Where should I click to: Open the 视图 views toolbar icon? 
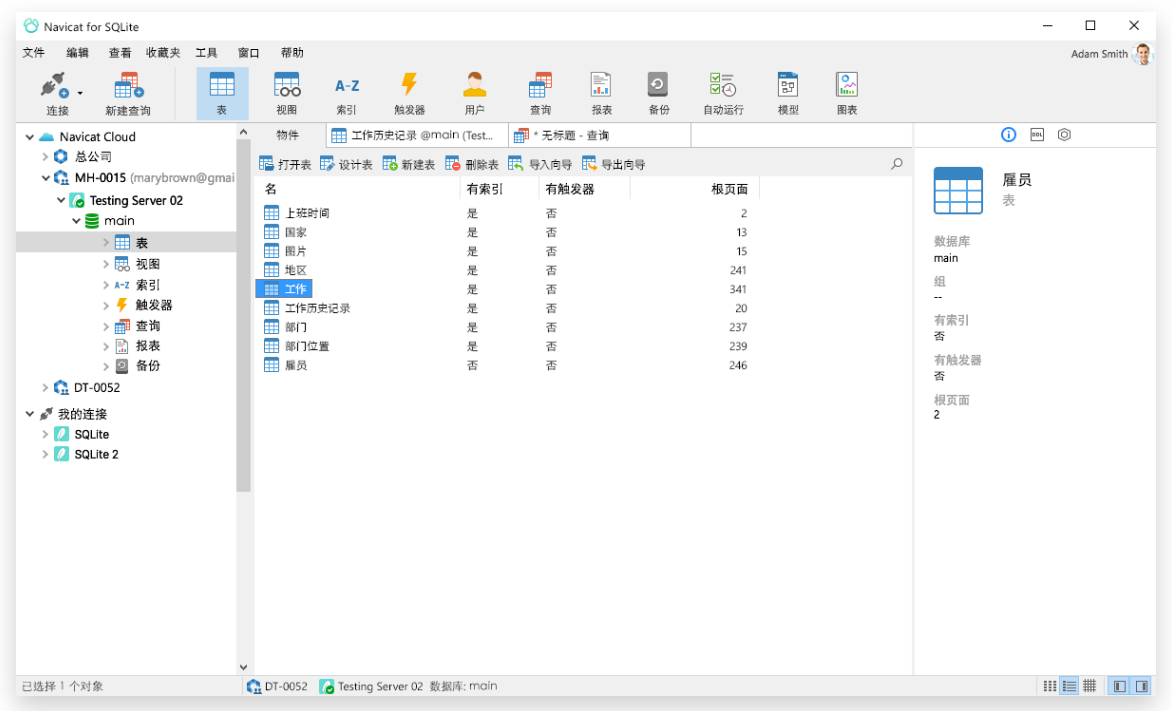click(x=286, y=93)
